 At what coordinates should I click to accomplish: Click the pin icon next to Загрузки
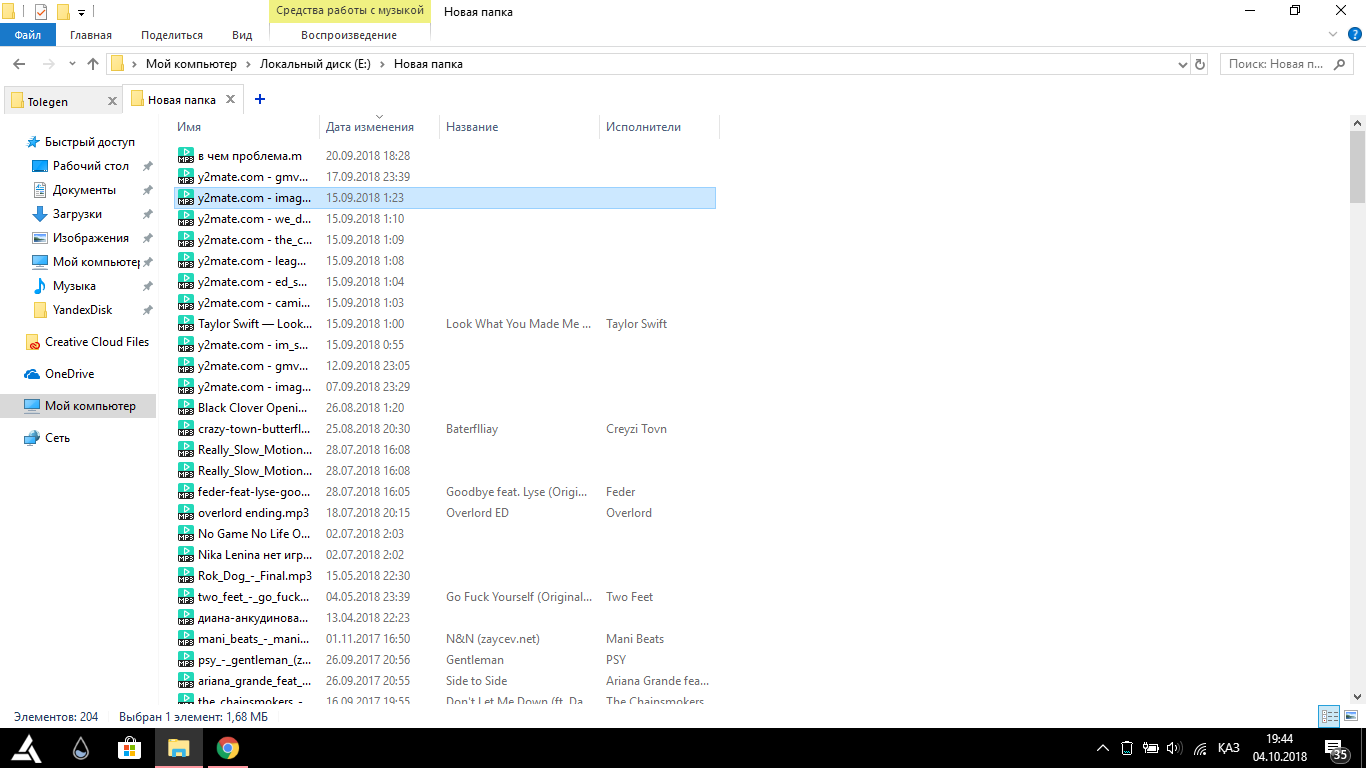(x=147, y=214)
